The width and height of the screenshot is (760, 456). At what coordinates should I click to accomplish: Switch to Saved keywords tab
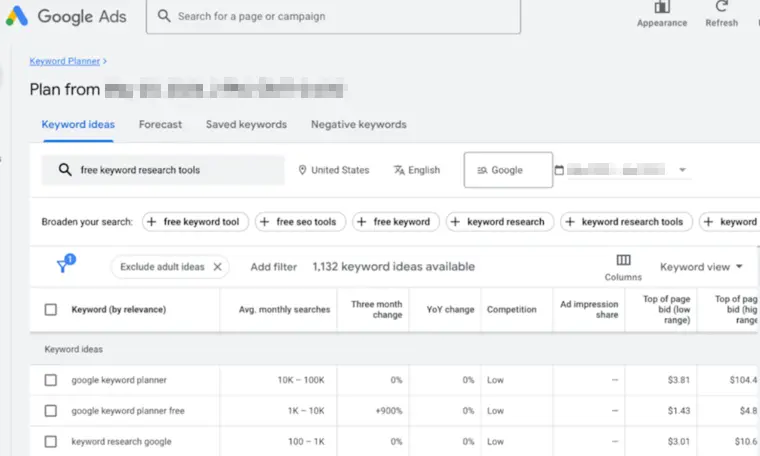click(x=246, y=125)
